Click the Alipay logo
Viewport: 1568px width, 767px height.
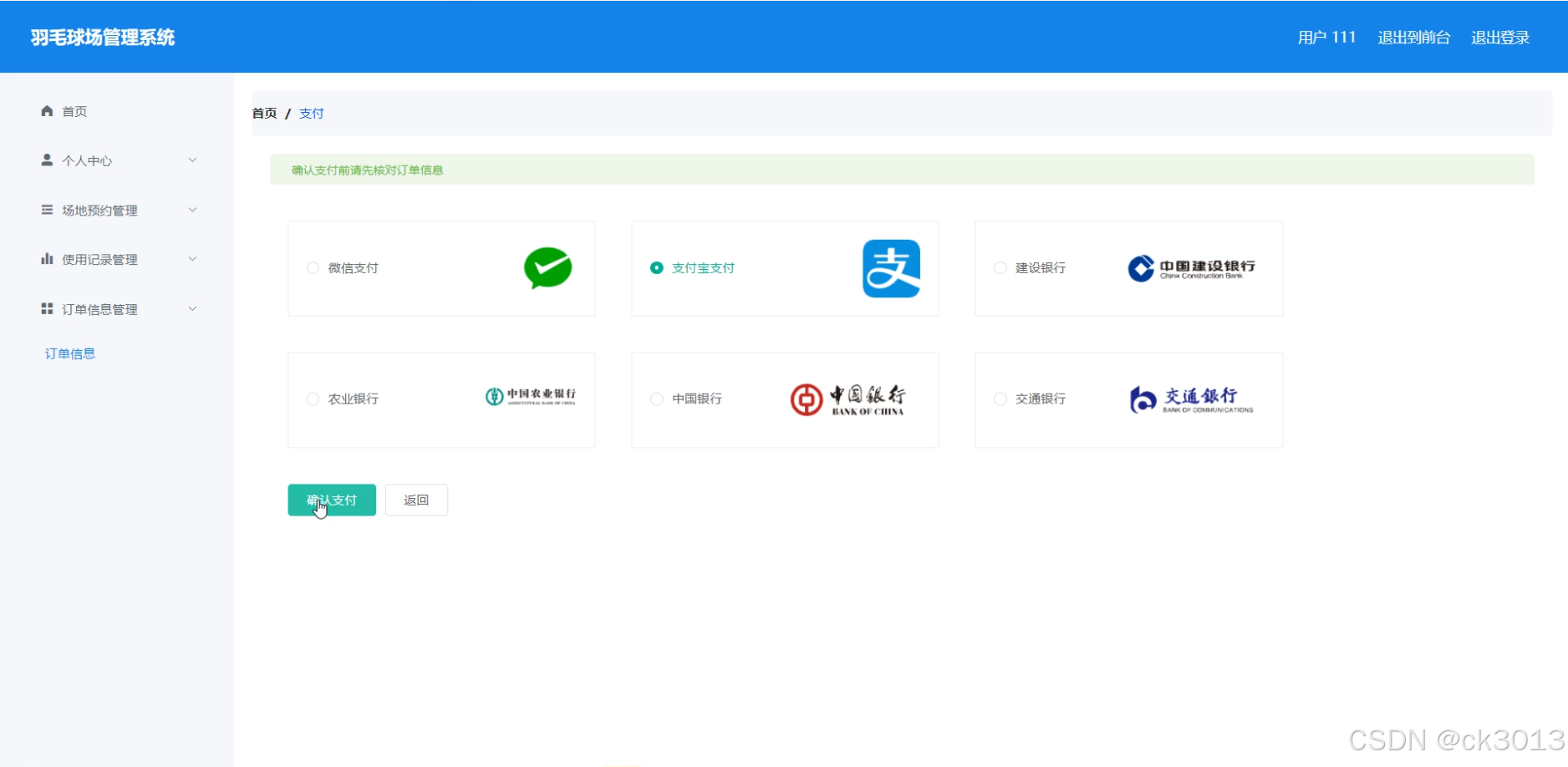point(891,268)
